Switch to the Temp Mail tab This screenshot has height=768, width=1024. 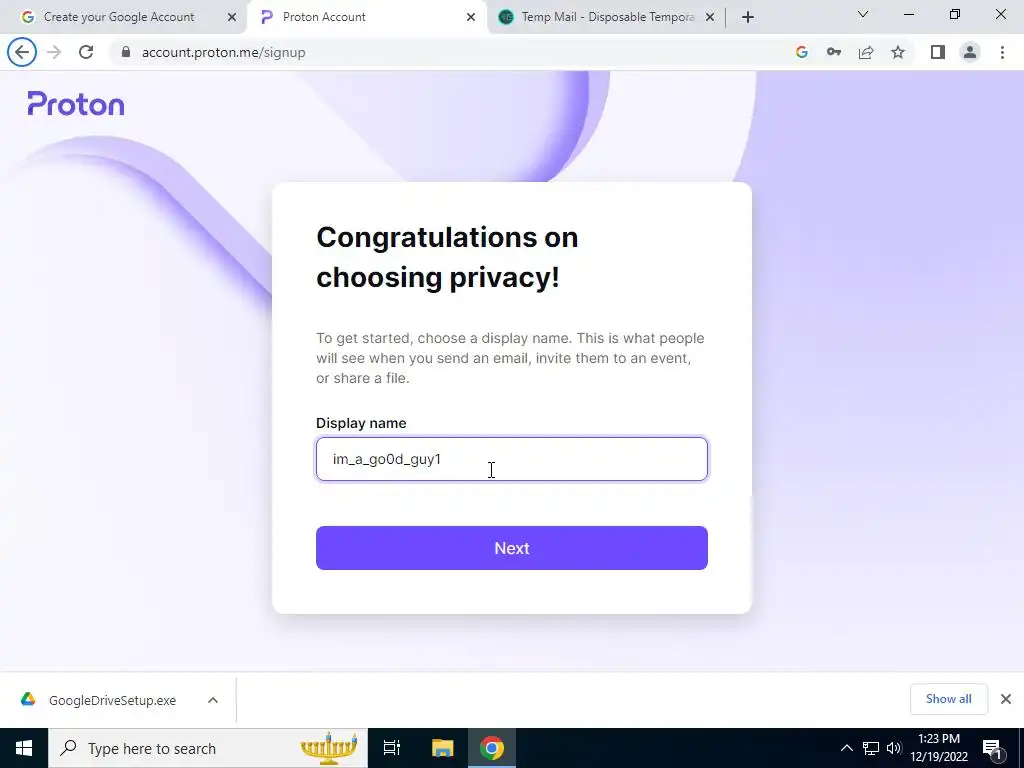pyautogui.click(x=606, y=17)
